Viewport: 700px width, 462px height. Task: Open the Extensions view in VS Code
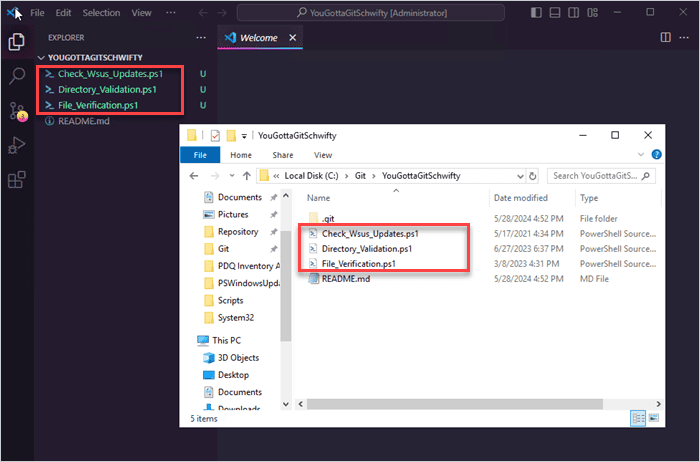pyautogui.click(x=17, y=179)
